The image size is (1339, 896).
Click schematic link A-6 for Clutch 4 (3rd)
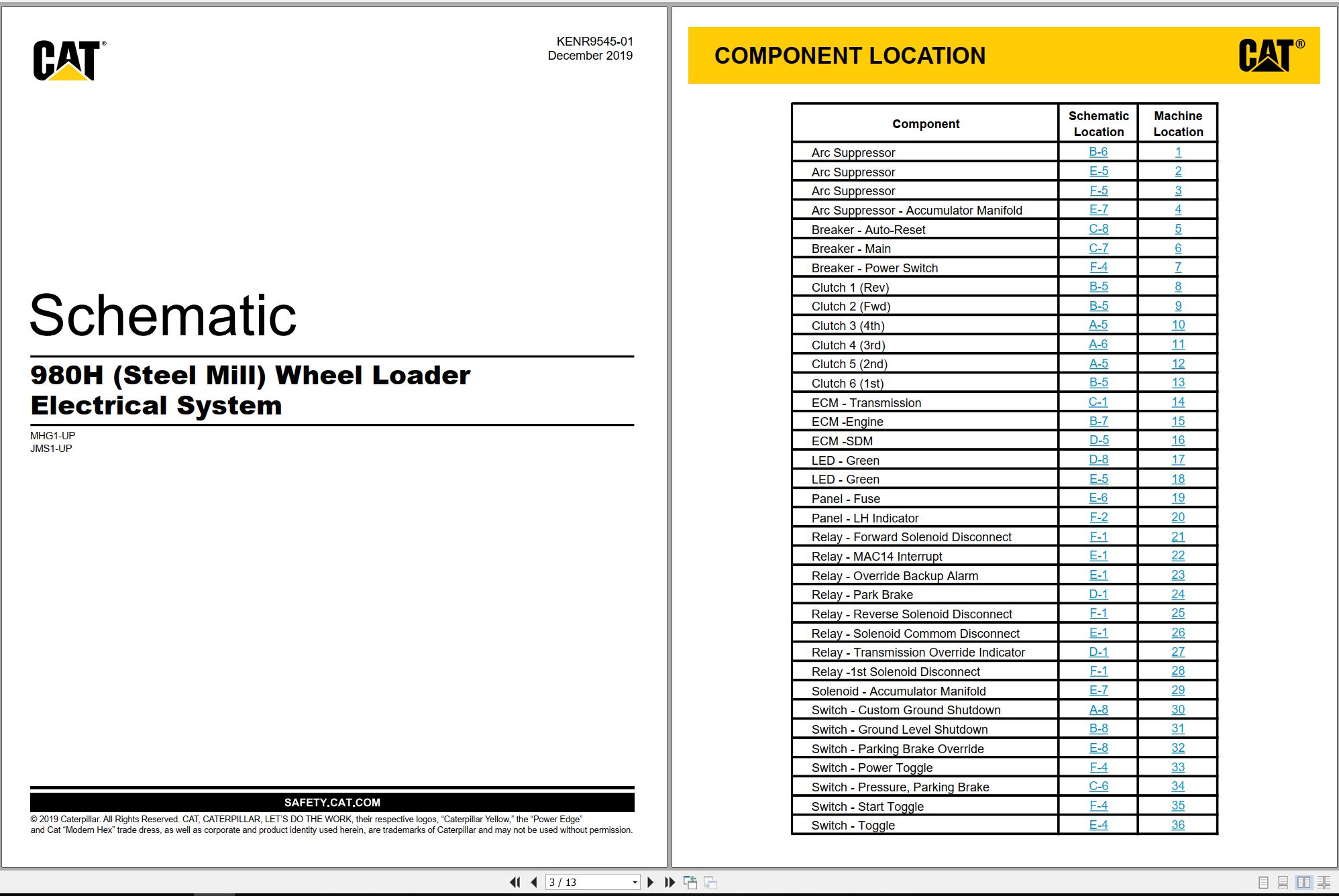(1098, 344)
